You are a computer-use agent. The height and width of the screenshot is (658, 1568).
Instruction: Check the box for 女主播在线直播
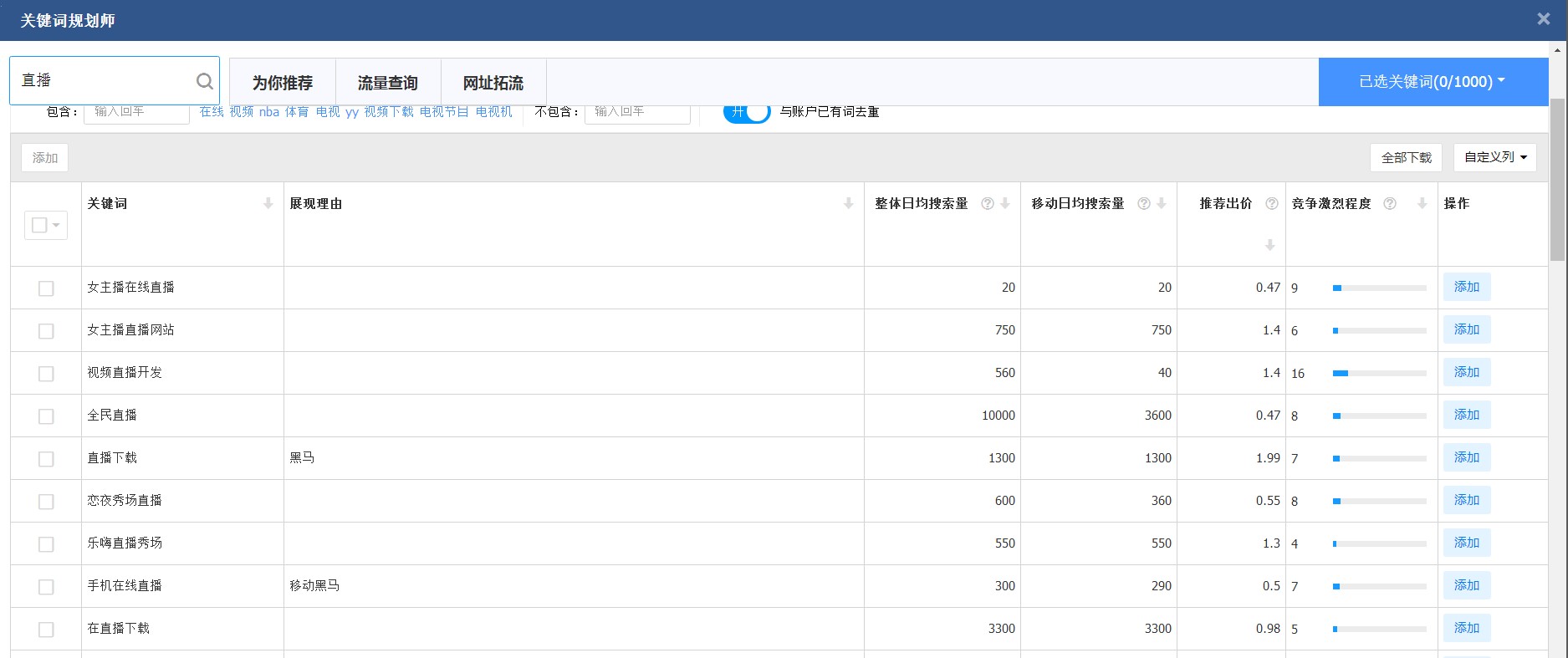pos(46,288)
